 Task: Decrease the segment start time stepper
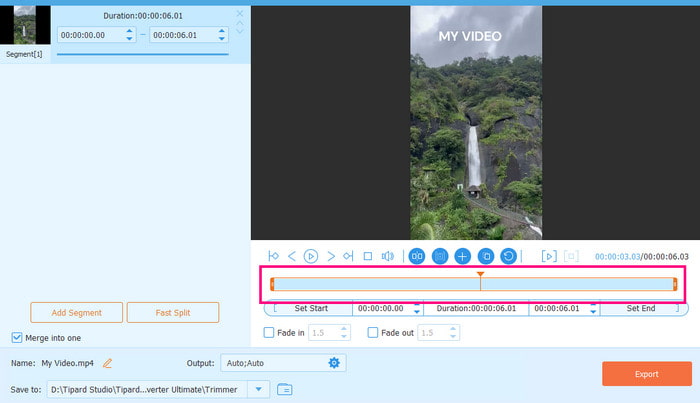(x=129, y=39)
